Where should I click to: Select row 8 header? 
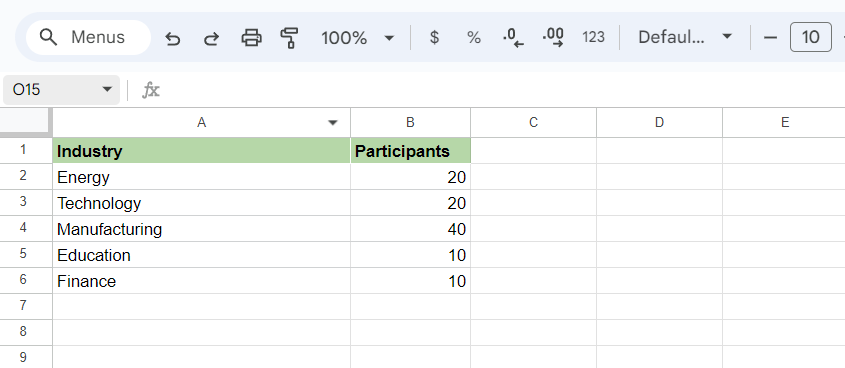[26, 332]
